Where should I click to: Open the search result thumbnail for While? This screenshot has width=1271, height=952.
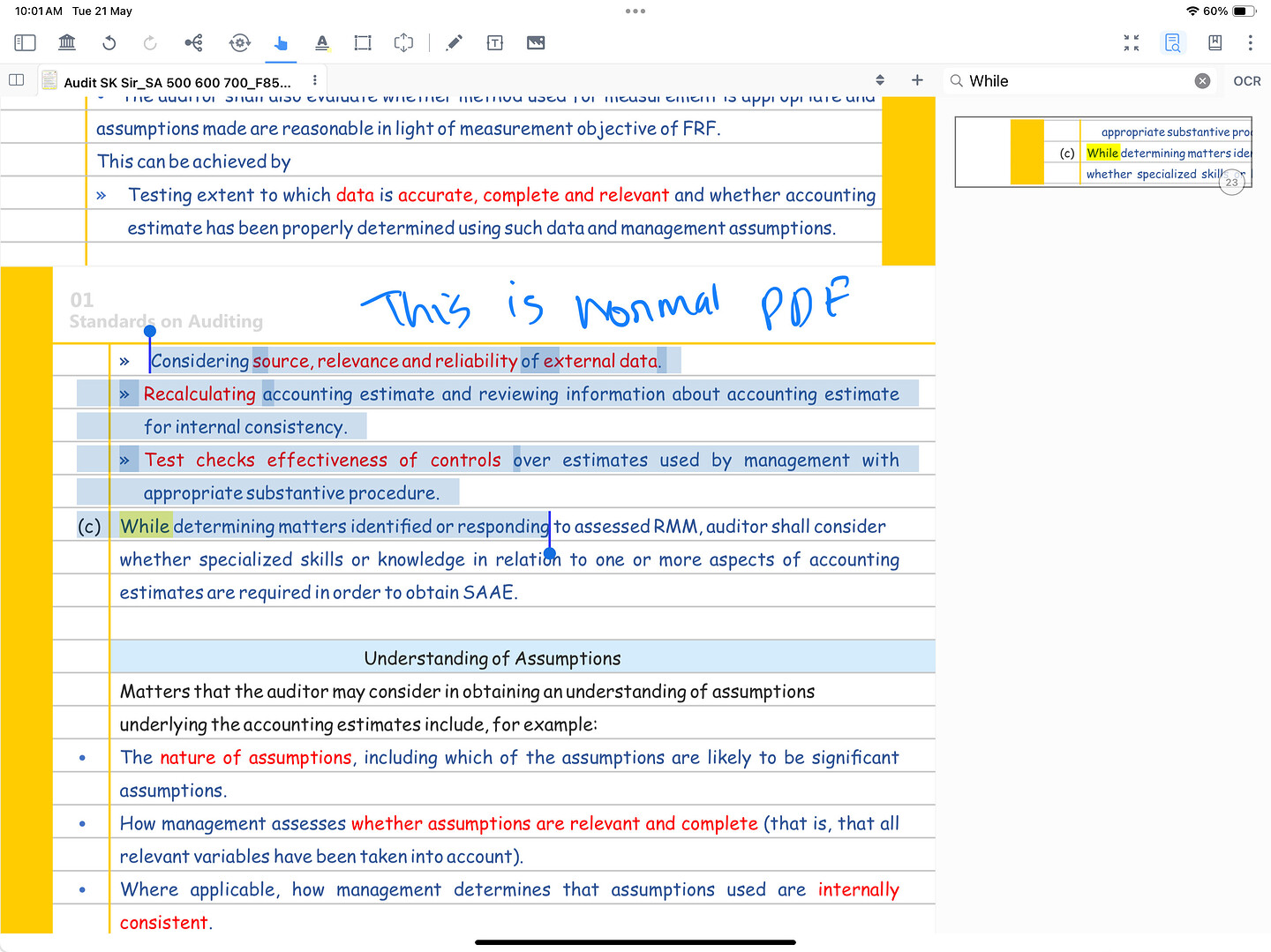[x=1103, y=152]
